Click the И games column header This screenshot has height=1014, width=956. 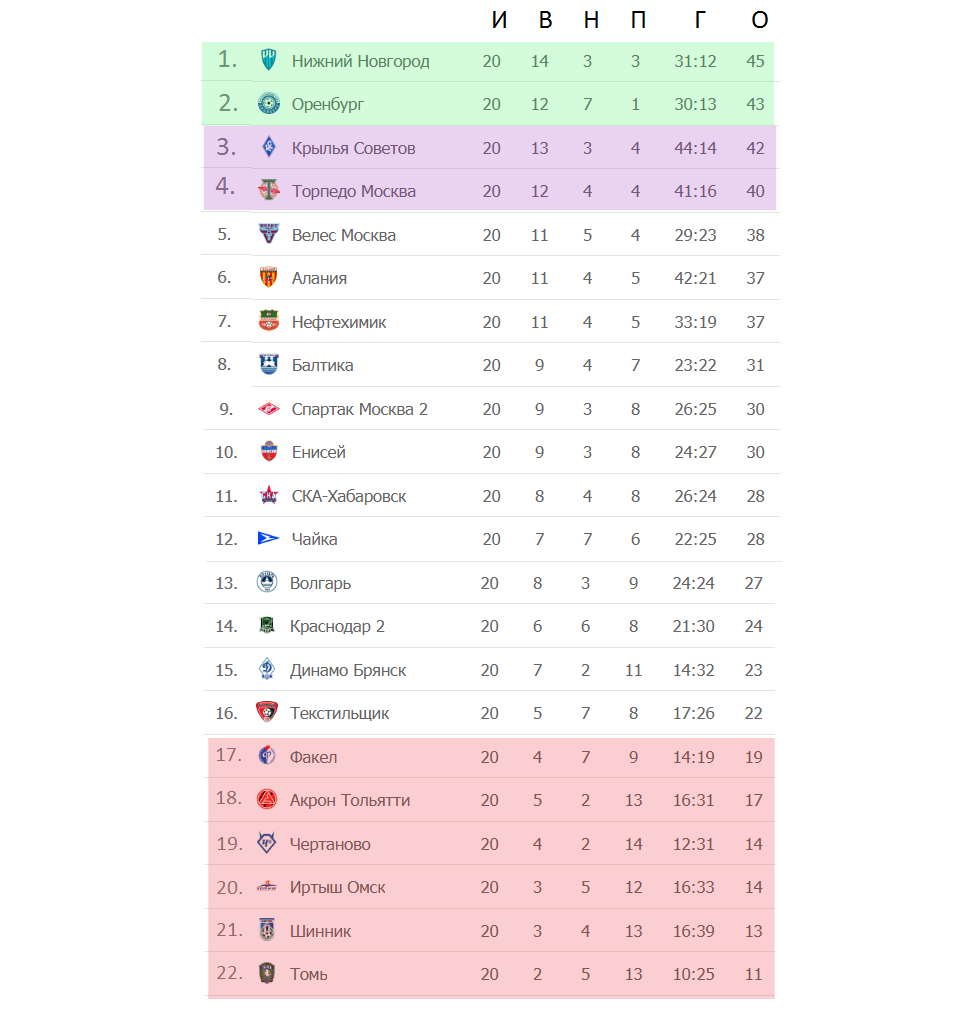499,20
